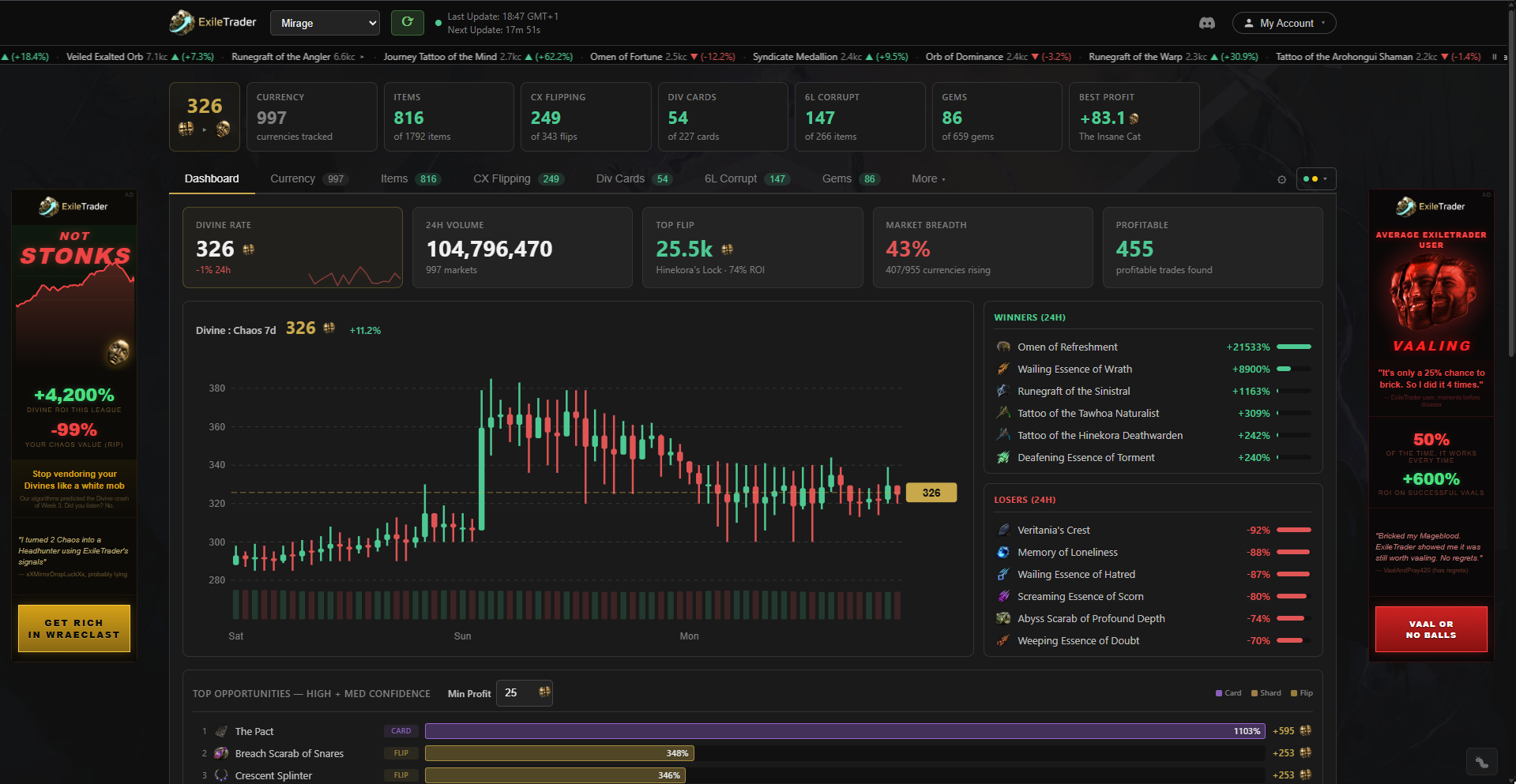Open the More menu in the navigation bar
This screenshot has height=784, width=1516.
coord(927,178)
